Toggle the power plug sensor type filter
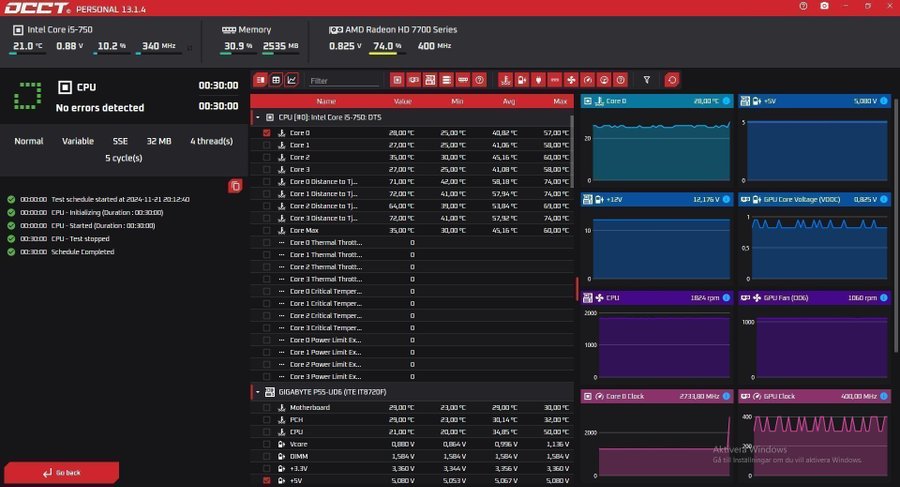Screen dimensions: 900x487 click(538, 80)
